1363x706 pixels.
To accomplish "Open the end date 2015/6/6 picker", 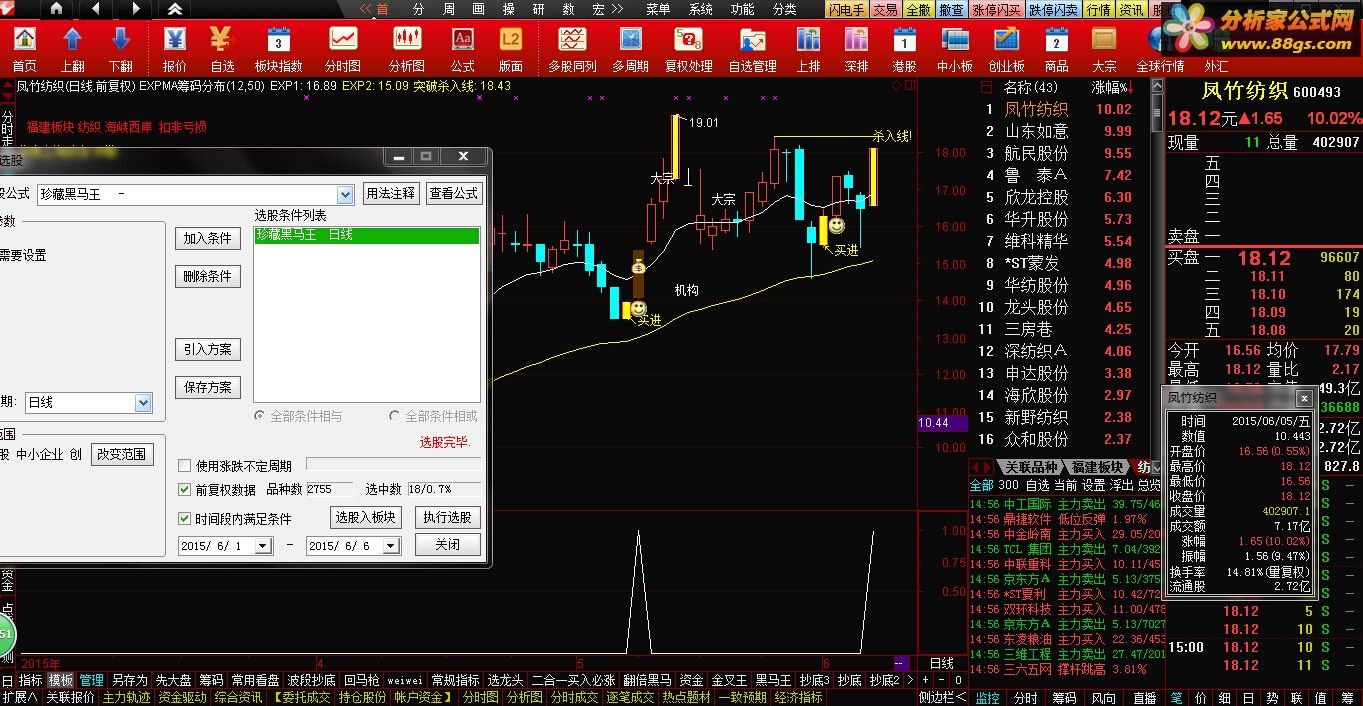I will point(392,546).
